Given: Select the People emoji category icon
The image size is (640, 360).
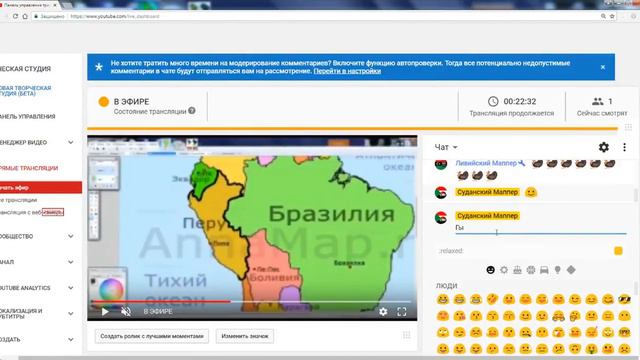Looking at the screenshot, I should click(491, 270).
